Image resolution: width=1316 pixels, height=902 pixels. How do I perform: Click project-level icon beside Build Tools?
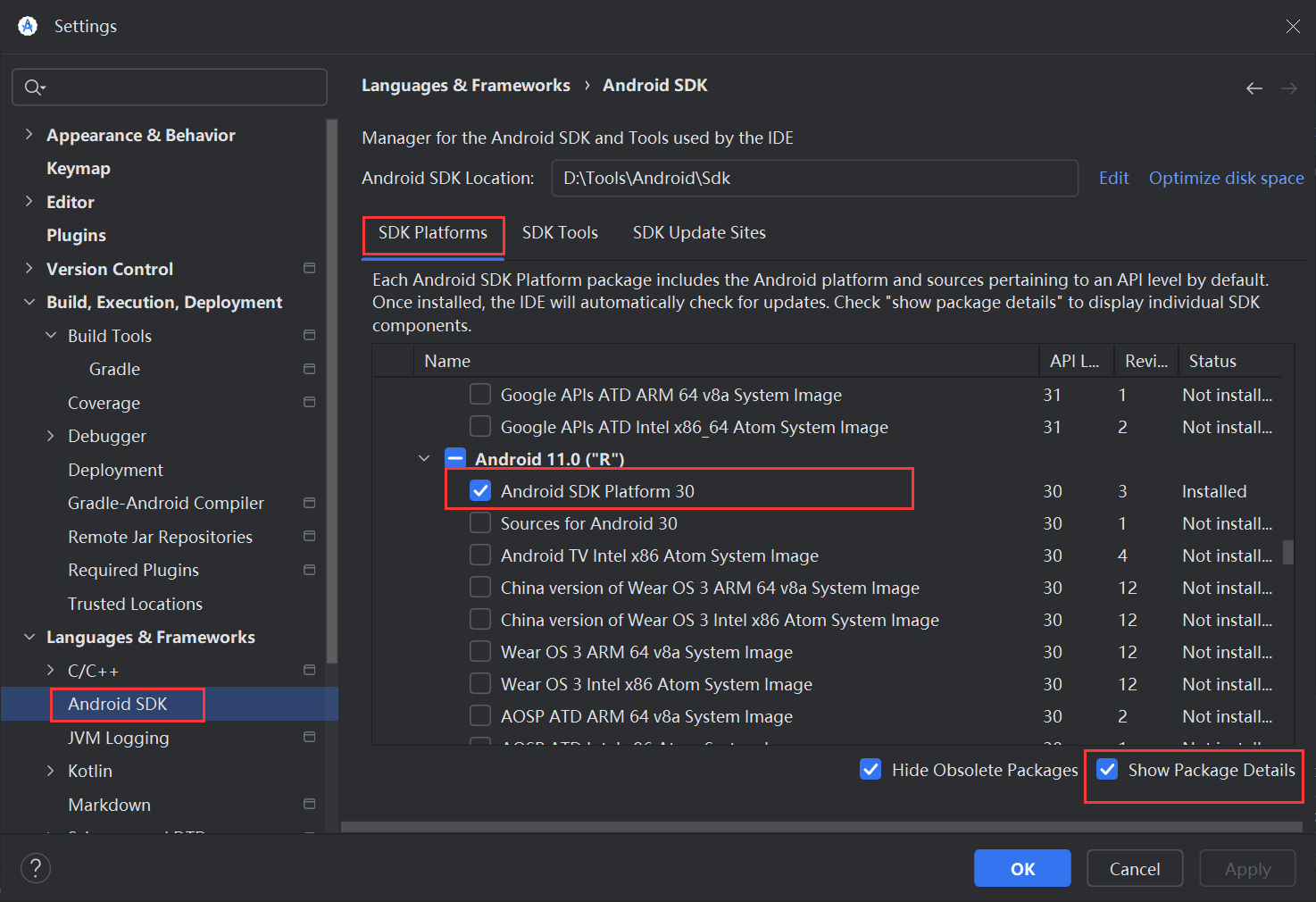[x=310, y=335]
